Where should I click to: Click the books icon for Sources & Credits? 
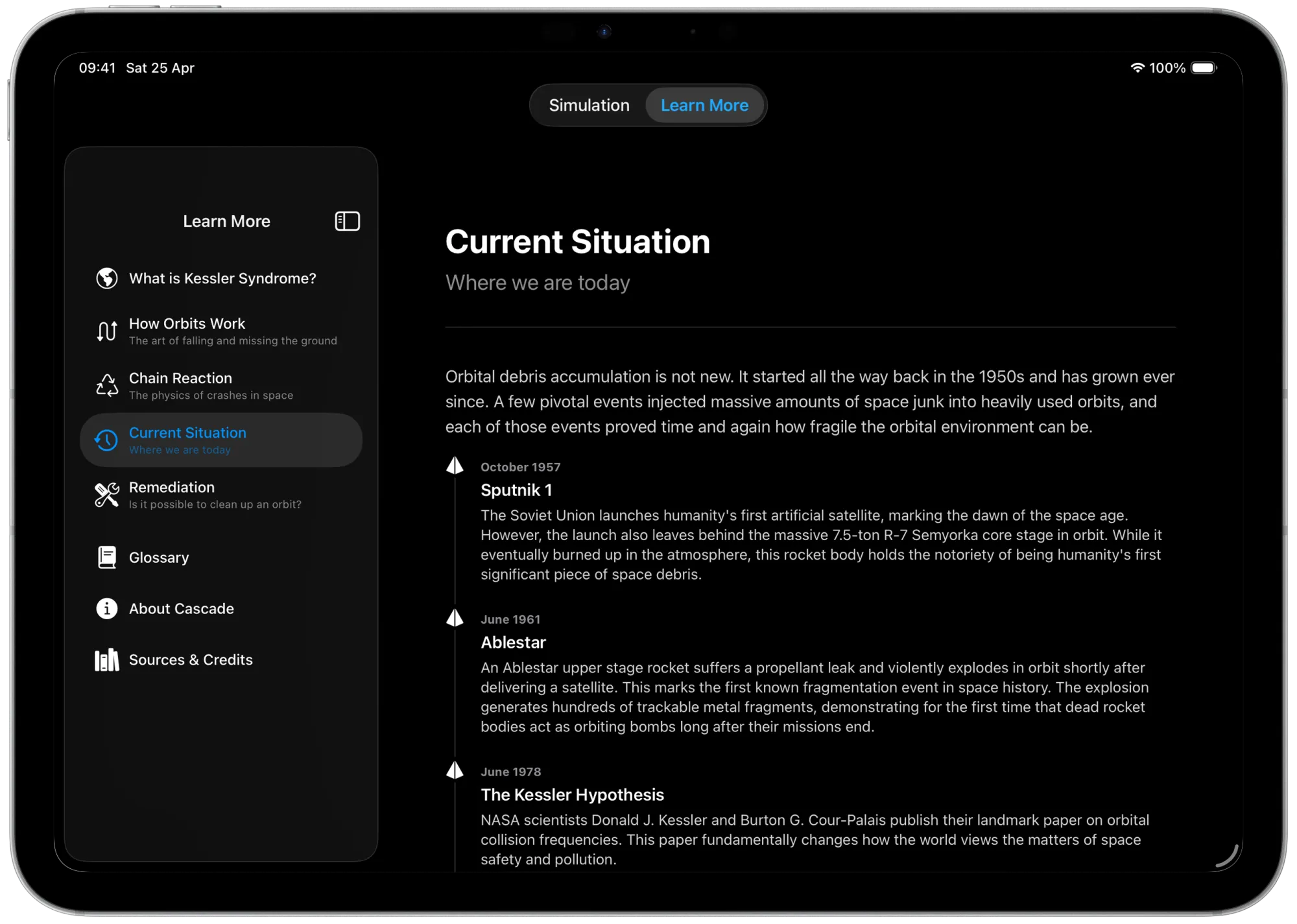pos(107,659)
